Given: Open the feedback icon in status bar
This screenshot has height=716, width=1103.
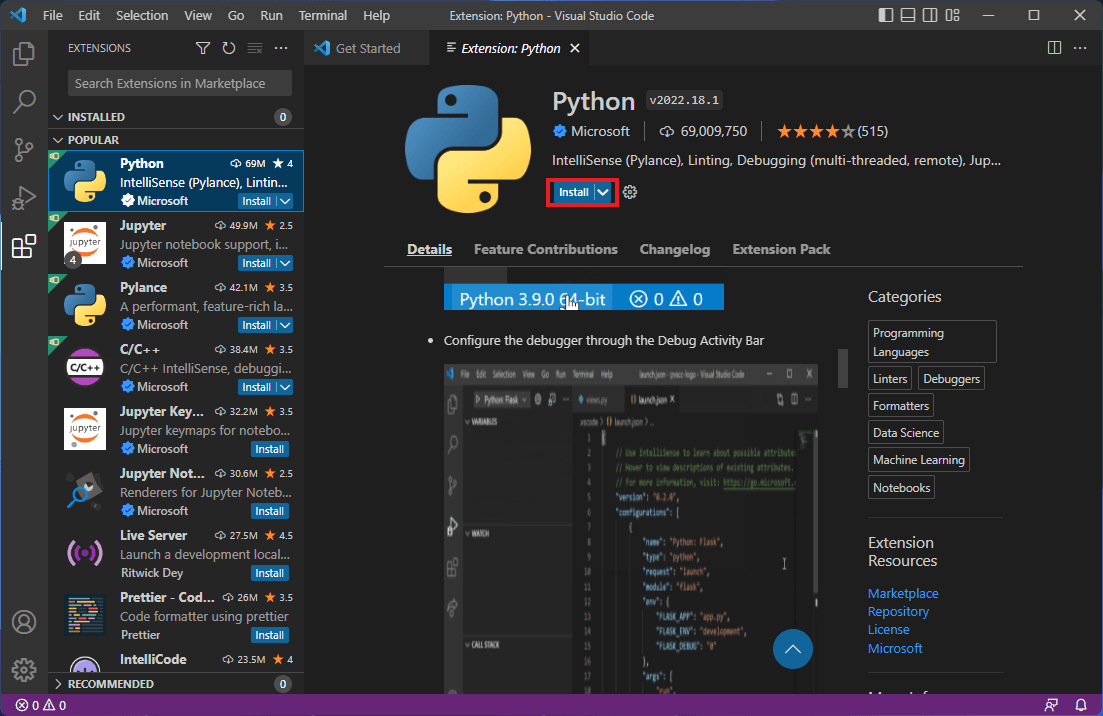Looking at the screenshot, I should 1051,705.
